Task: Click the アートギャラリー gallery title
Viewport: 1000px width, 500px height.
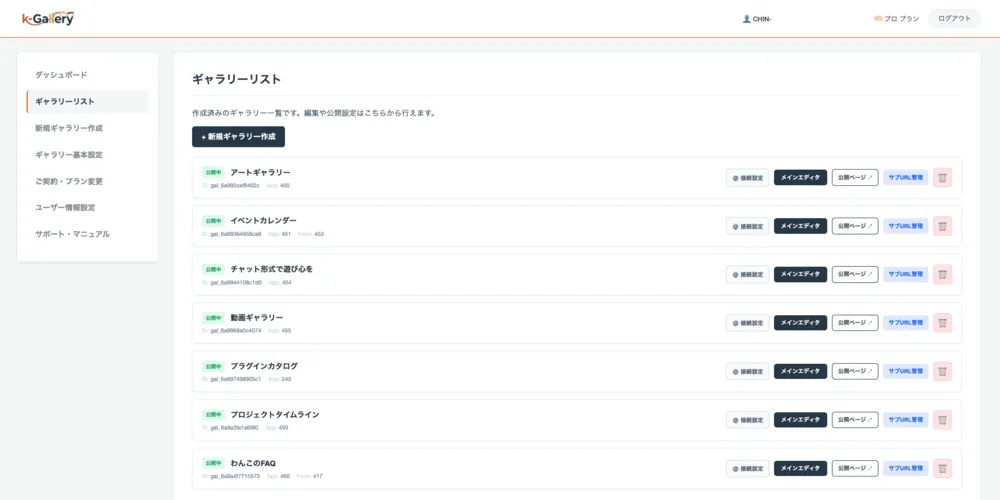Action: (x=260, y=172)
